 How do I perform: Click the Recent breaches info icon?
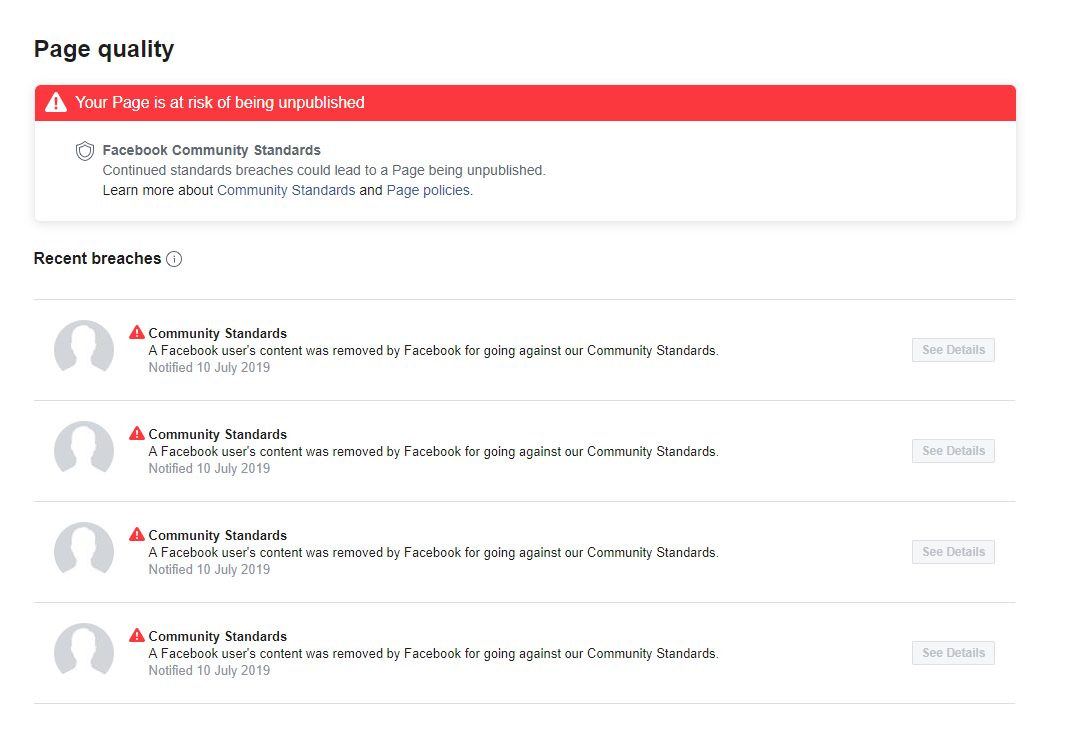pos(174,259)
